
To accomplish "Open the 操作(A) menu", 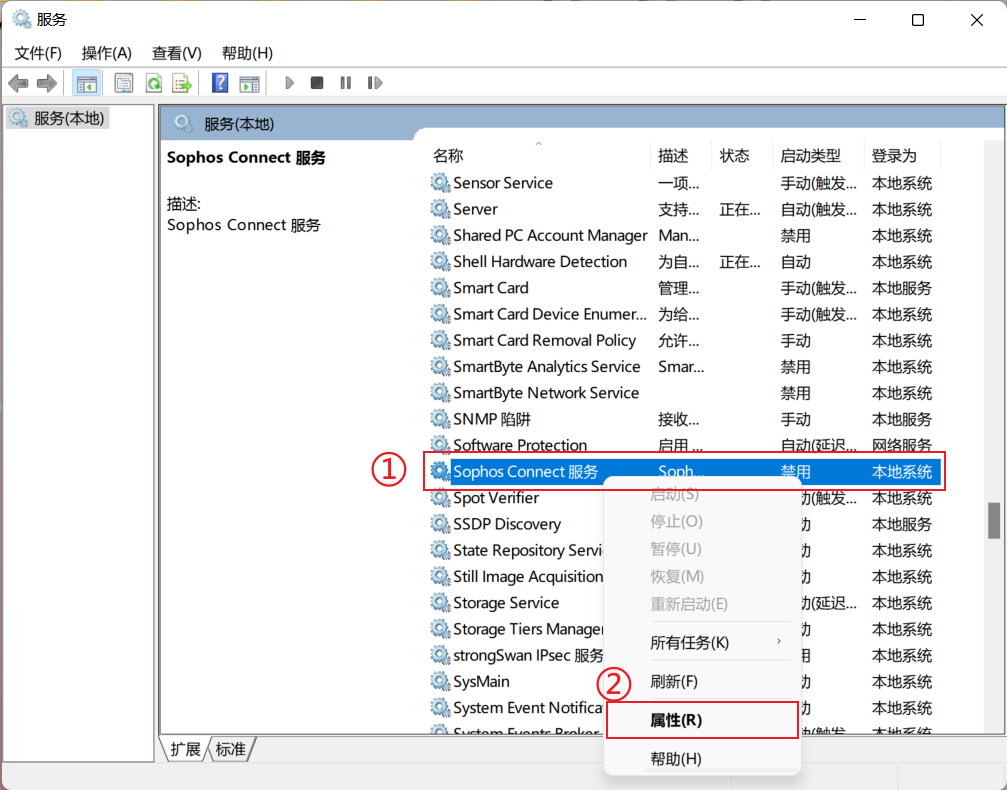I will point(106,53).
